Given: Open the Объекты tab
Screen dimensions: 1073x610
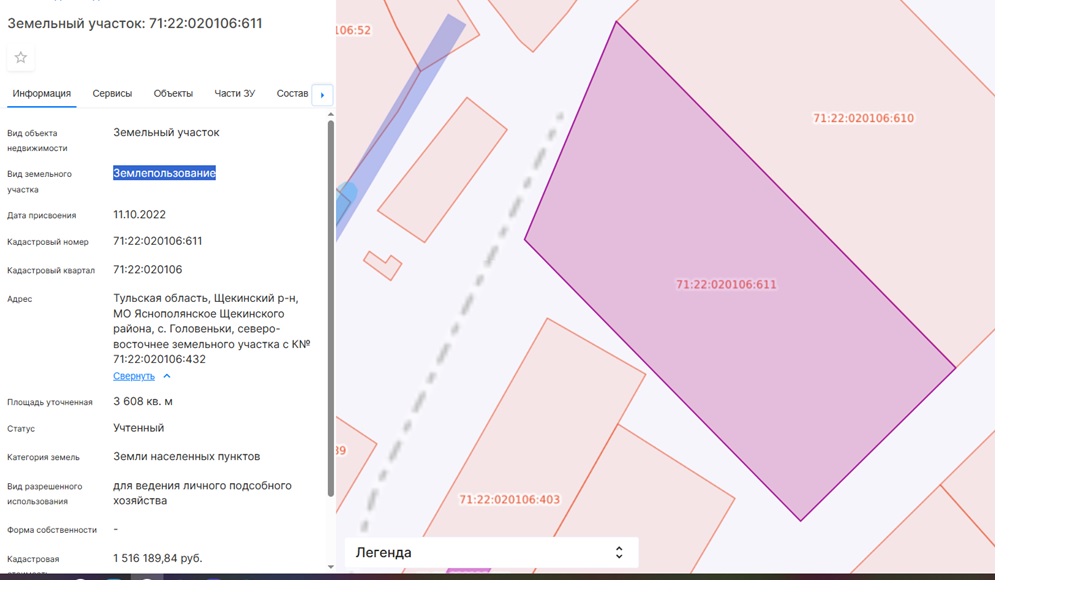Looking at the screenshot, I should point(173,94).
